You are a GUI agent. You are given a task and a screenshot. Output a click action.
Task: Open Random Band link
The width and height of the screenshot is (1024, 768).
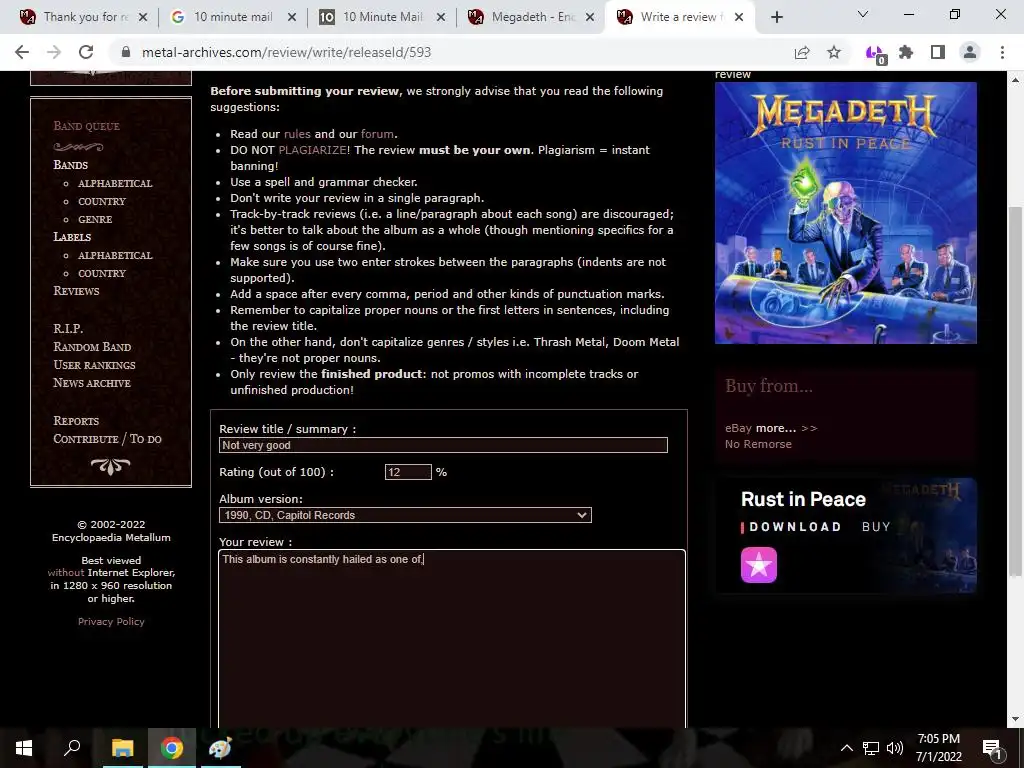(x=92, y=347)
